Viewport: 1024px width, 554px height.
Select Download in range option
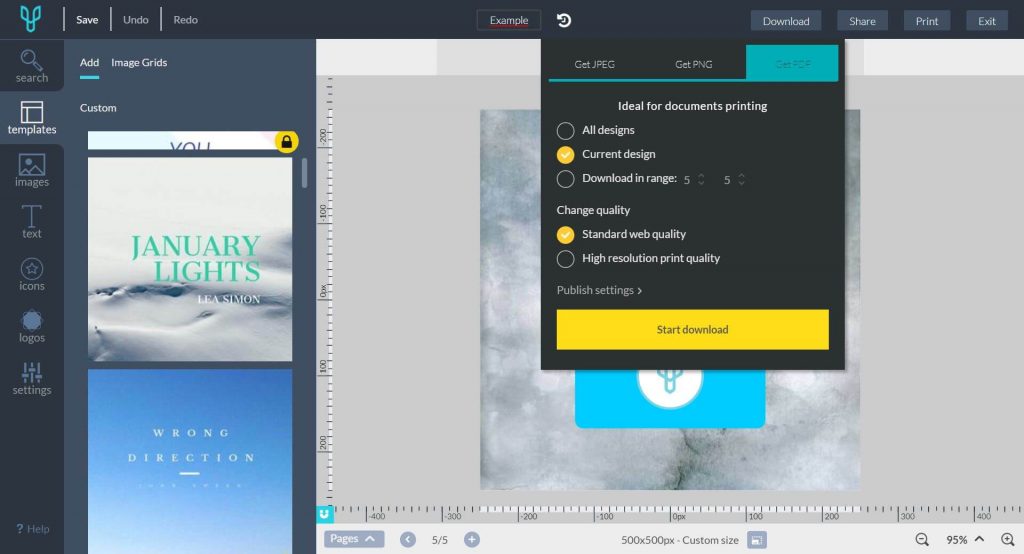(x=565, y=179)
